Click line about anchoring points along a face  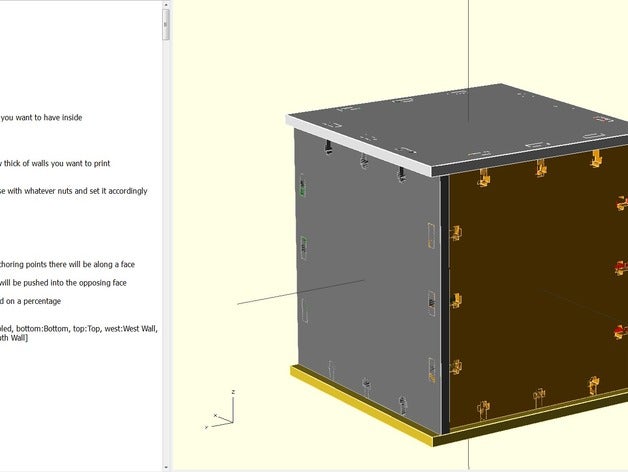pos(68,264)
